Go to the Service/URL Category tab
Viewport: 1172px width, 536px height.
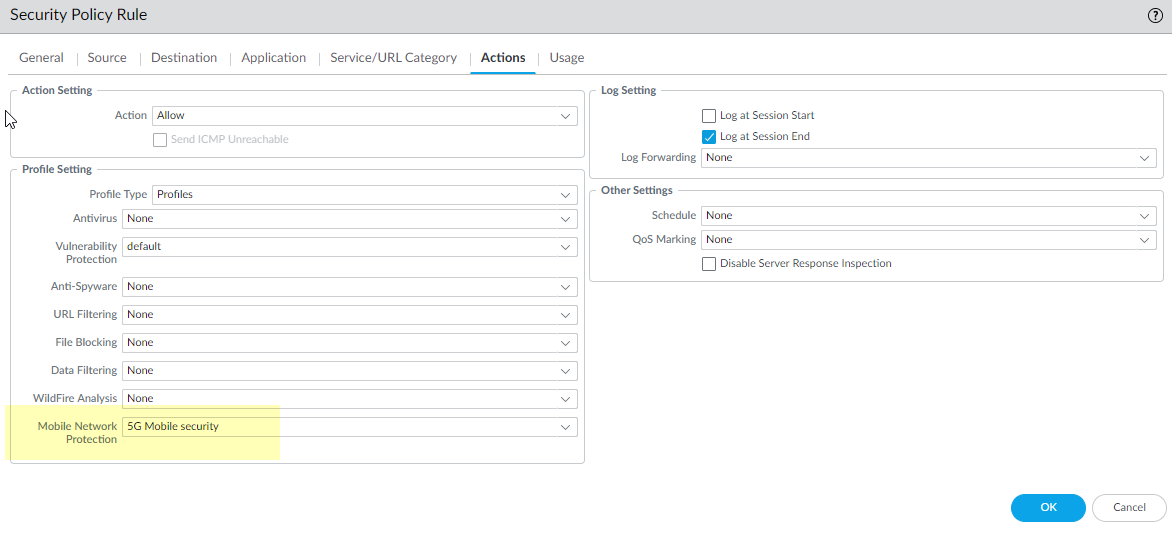(x=393, y=58)
